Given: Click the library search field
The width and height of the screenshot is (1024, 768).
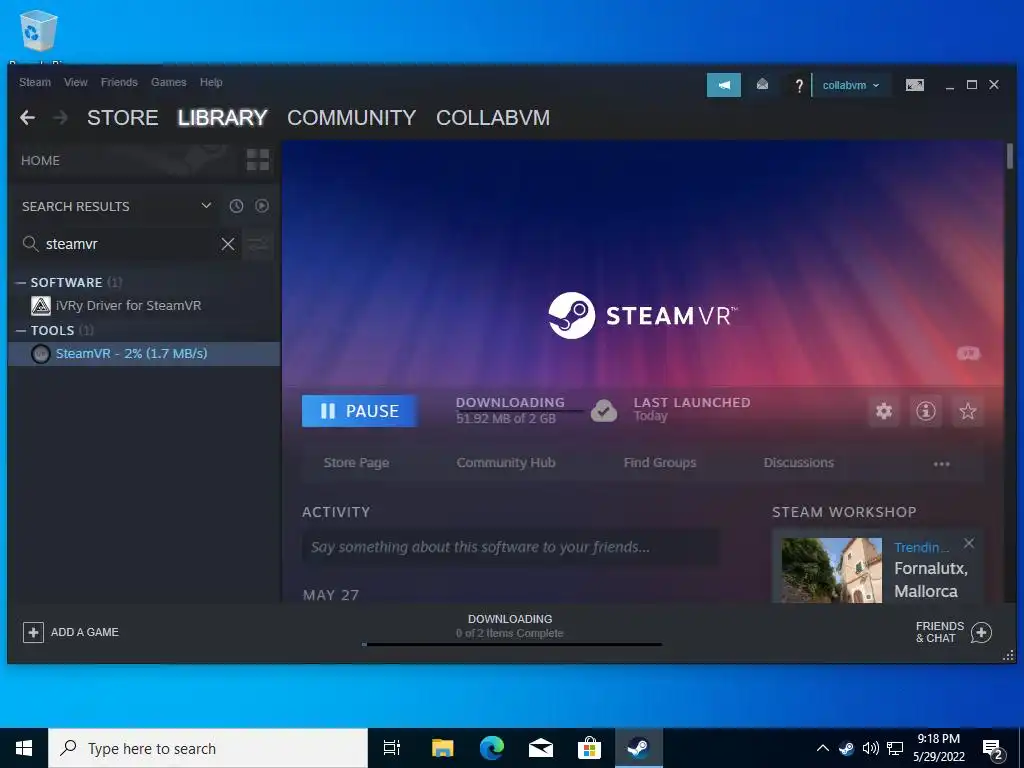Looking at the screenshot, I should coord(124,244).
